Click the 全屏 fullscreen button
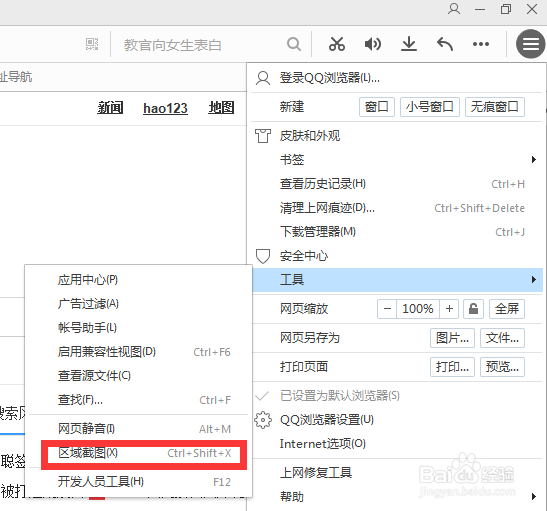This screenshot has height=511, width=547. pos(507,309)
